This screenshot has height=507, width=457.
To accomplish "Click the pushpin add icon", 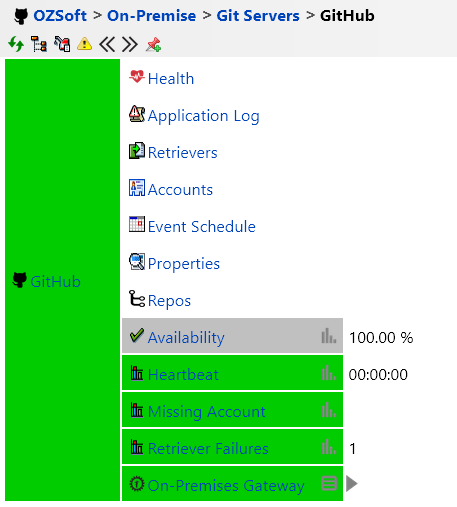I will (x=153, y=44).
